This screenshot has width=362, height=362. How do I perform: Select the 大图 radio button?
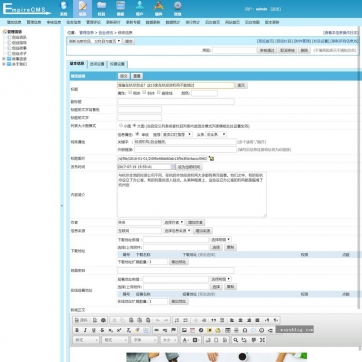coord(134,126)
